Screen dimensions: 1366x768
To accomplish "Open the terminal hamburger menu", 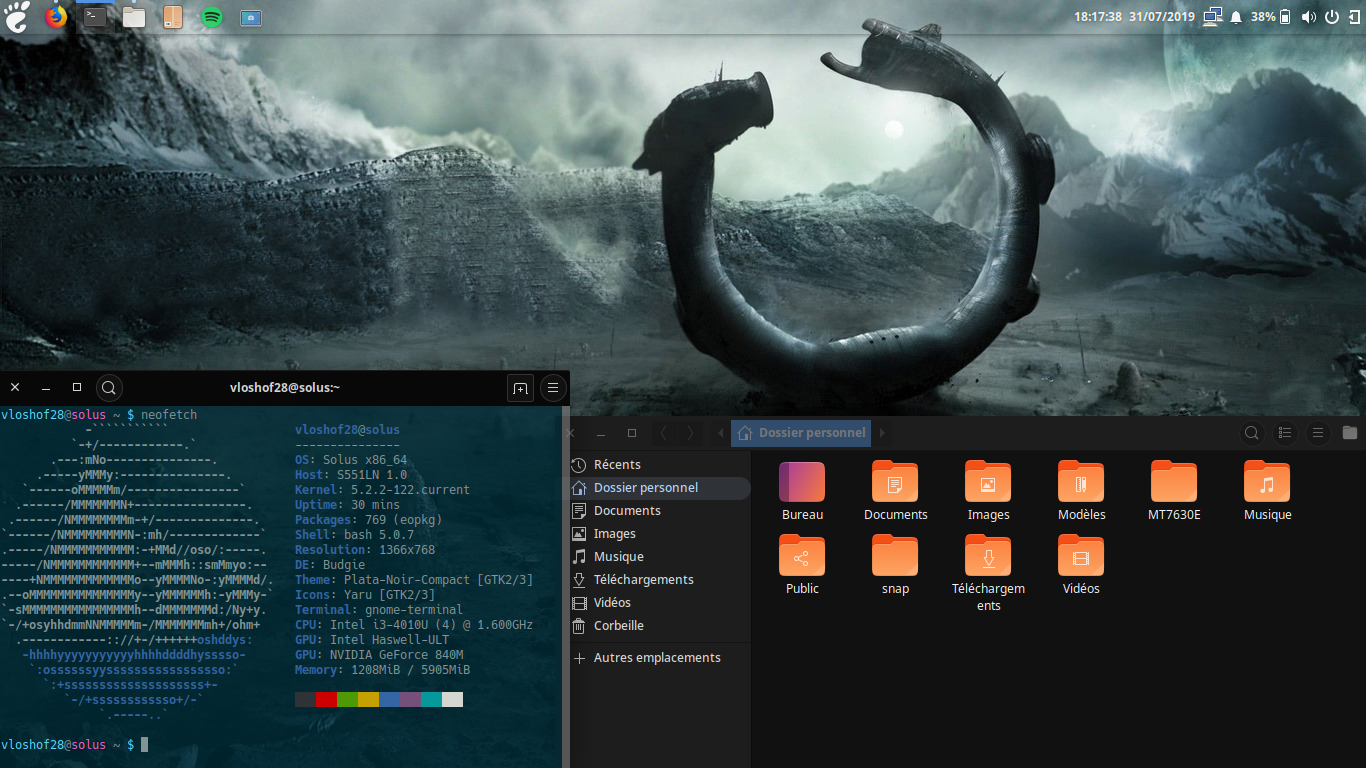I will coord(552,387).
